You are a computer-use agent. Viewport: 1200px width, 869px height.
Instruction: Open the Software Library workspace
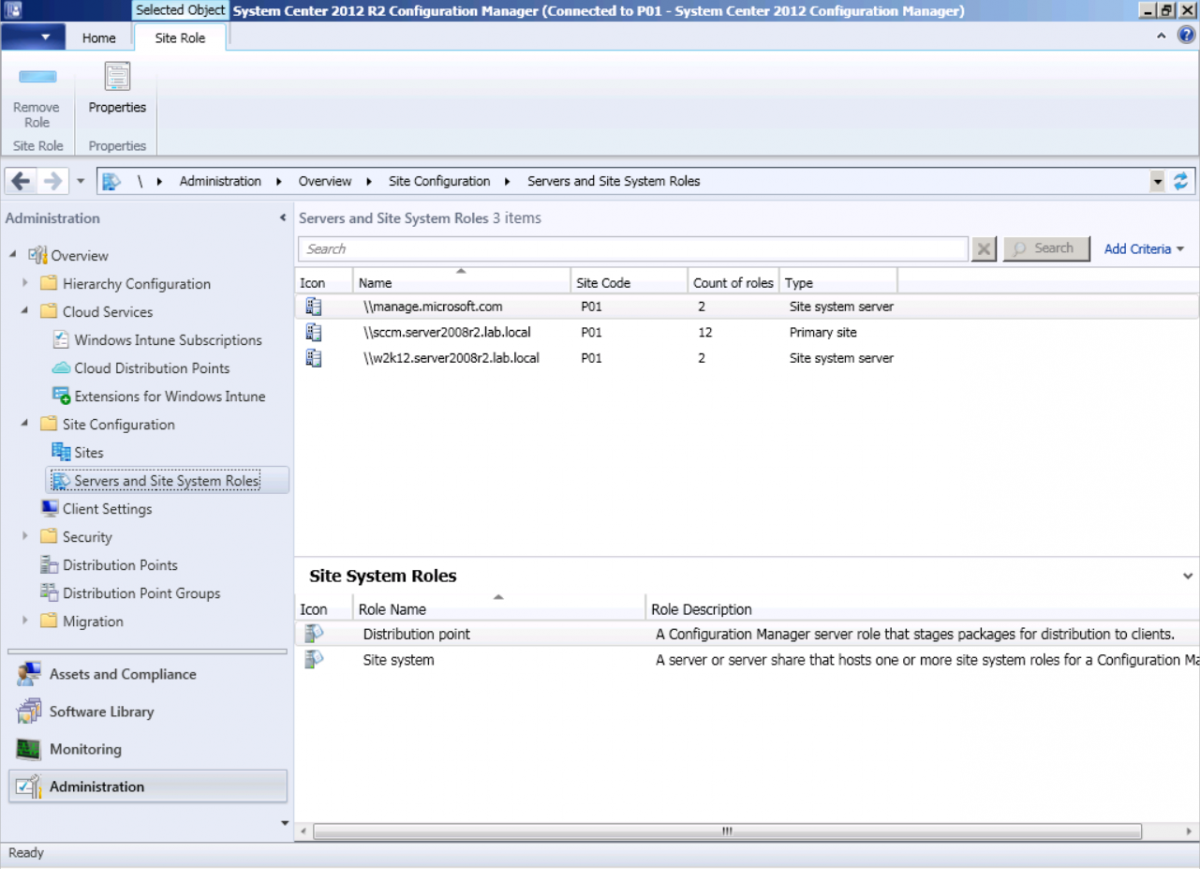click(148, 712)
